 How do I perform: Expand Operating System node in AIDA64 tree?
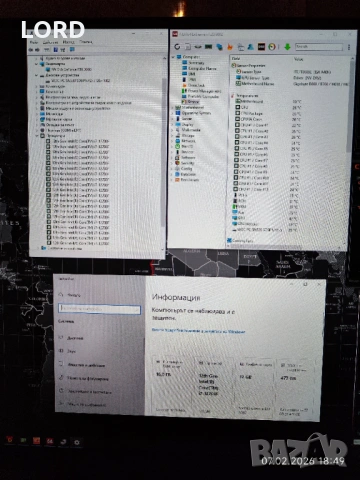(173, 113)
